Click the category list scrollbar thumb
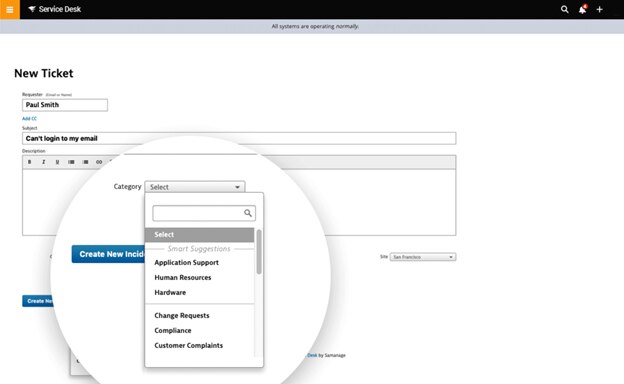 coord(259,251)
